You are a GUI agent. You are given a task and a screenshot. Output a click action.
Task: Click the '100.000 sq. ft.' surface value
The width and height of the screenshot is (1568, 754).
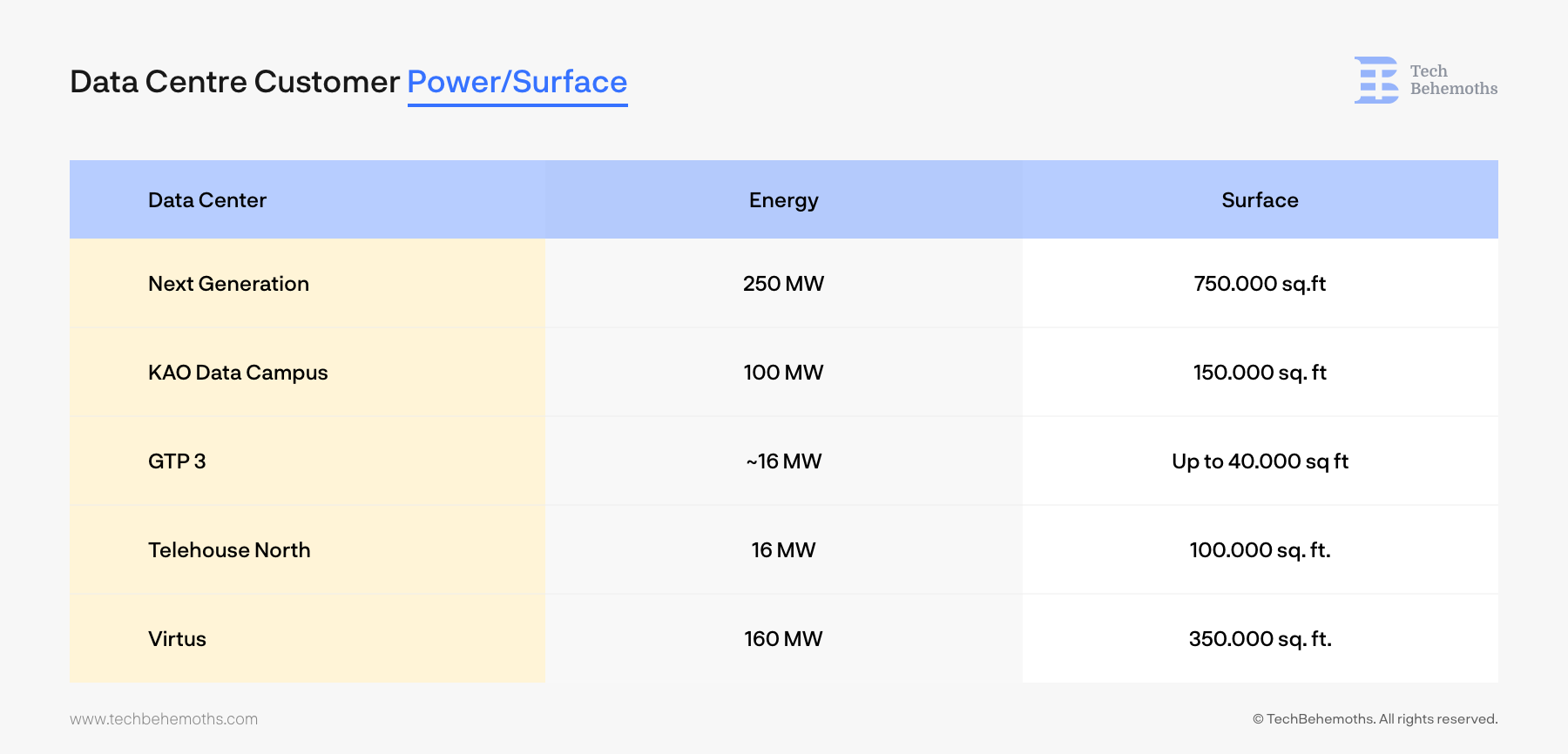1260,550
